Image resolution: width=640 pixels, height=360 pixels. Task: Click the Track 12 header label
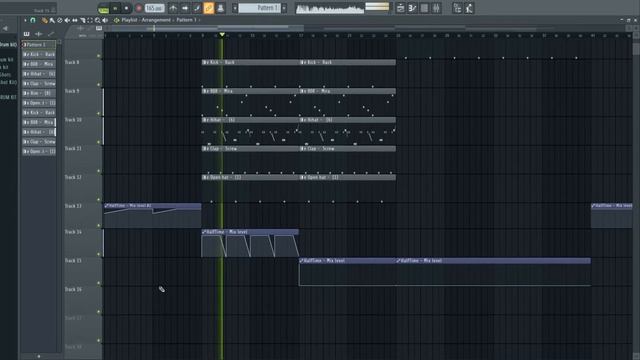tap(73, 177)
